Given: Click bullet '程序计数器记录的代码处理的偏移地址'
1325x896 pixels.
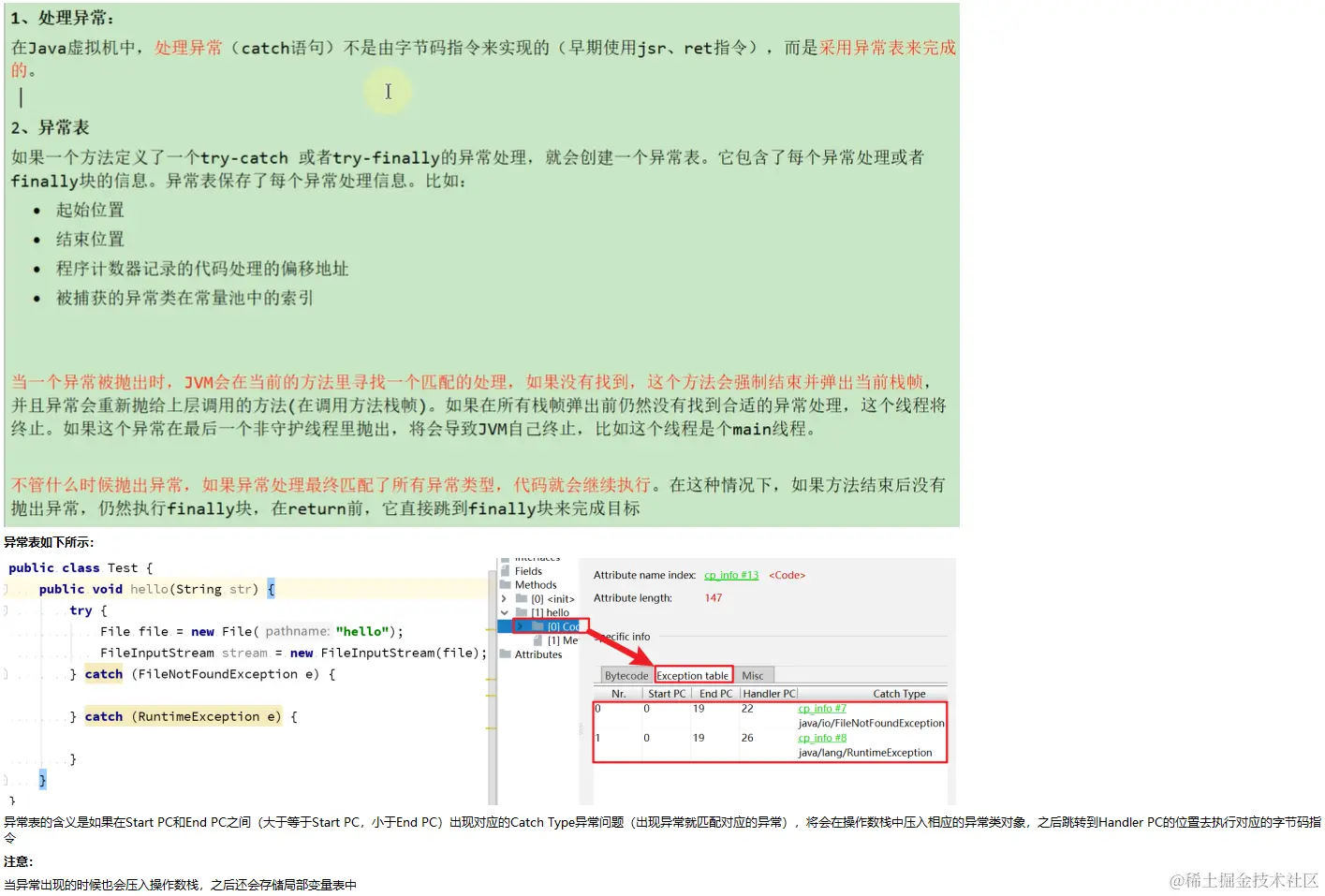Looking at the screenshot, I should (202, 269).
